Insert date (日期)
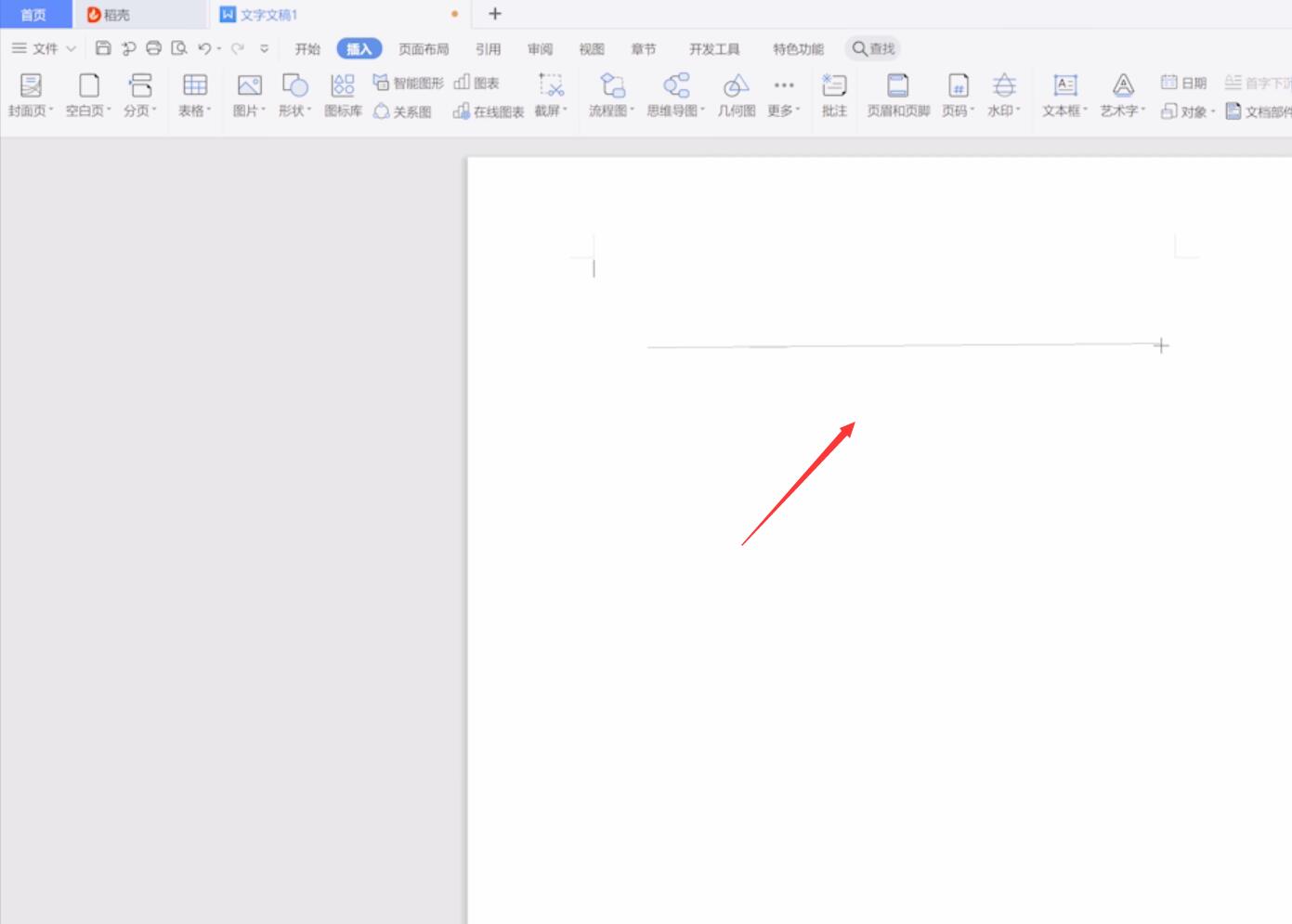Image resolution: width=1292 pixels, height=924 pixels. (x=1183, y=83)
